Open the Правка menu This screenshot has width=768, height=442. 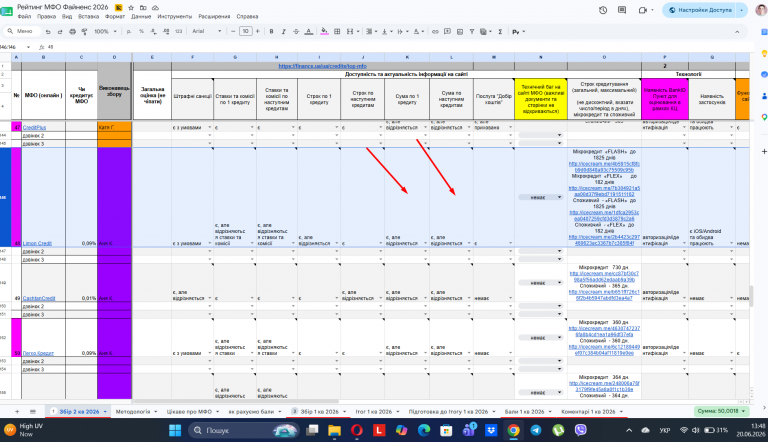click(x=46, y=16)
